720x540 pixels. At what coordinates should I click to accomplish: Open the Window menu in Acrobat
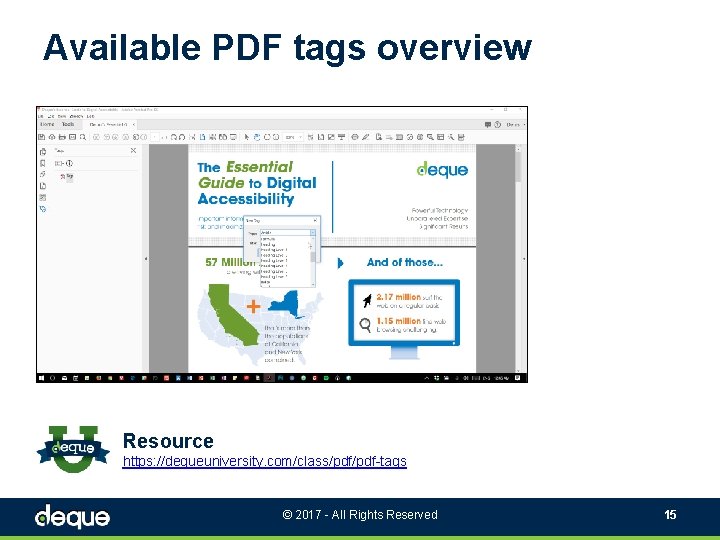tap(76, 117)
